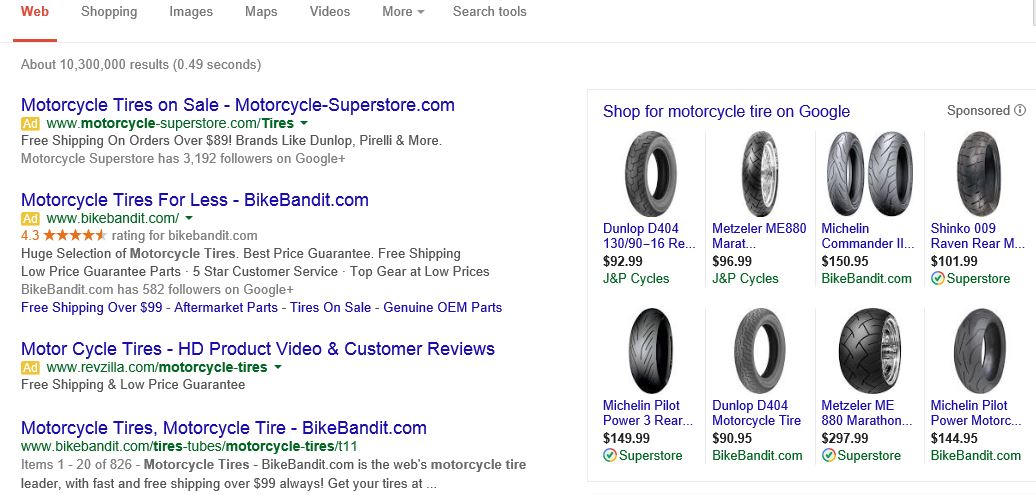Viewport: 1036px width, 495px height.
Task: Switch to the Images tab
Action: tap(191, 12)
